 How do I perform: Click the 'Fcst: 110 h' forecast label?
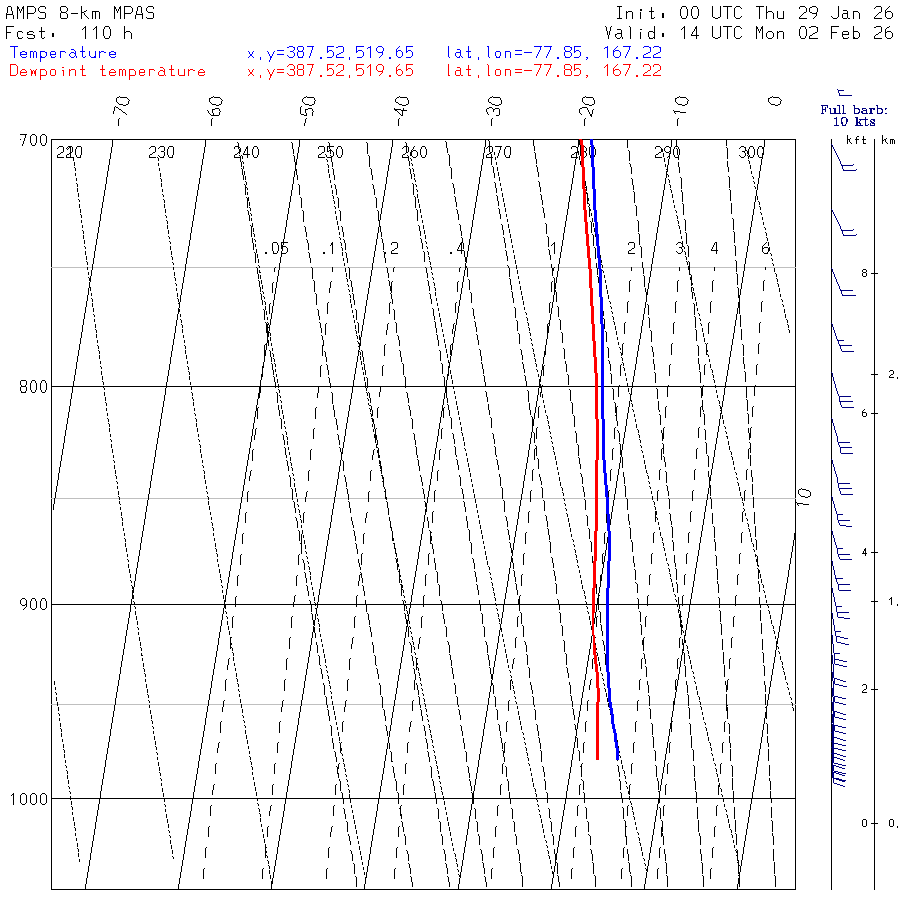(69, 33)
